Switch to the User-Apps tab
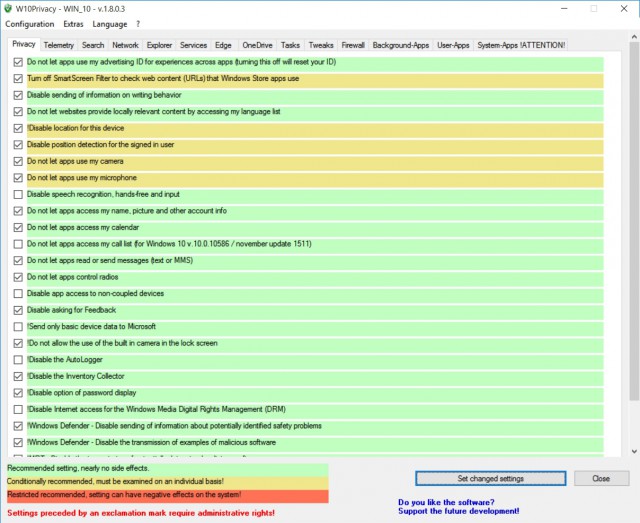Image resolution: width=640 pixels, height=523 pixels. click(453, 45)
